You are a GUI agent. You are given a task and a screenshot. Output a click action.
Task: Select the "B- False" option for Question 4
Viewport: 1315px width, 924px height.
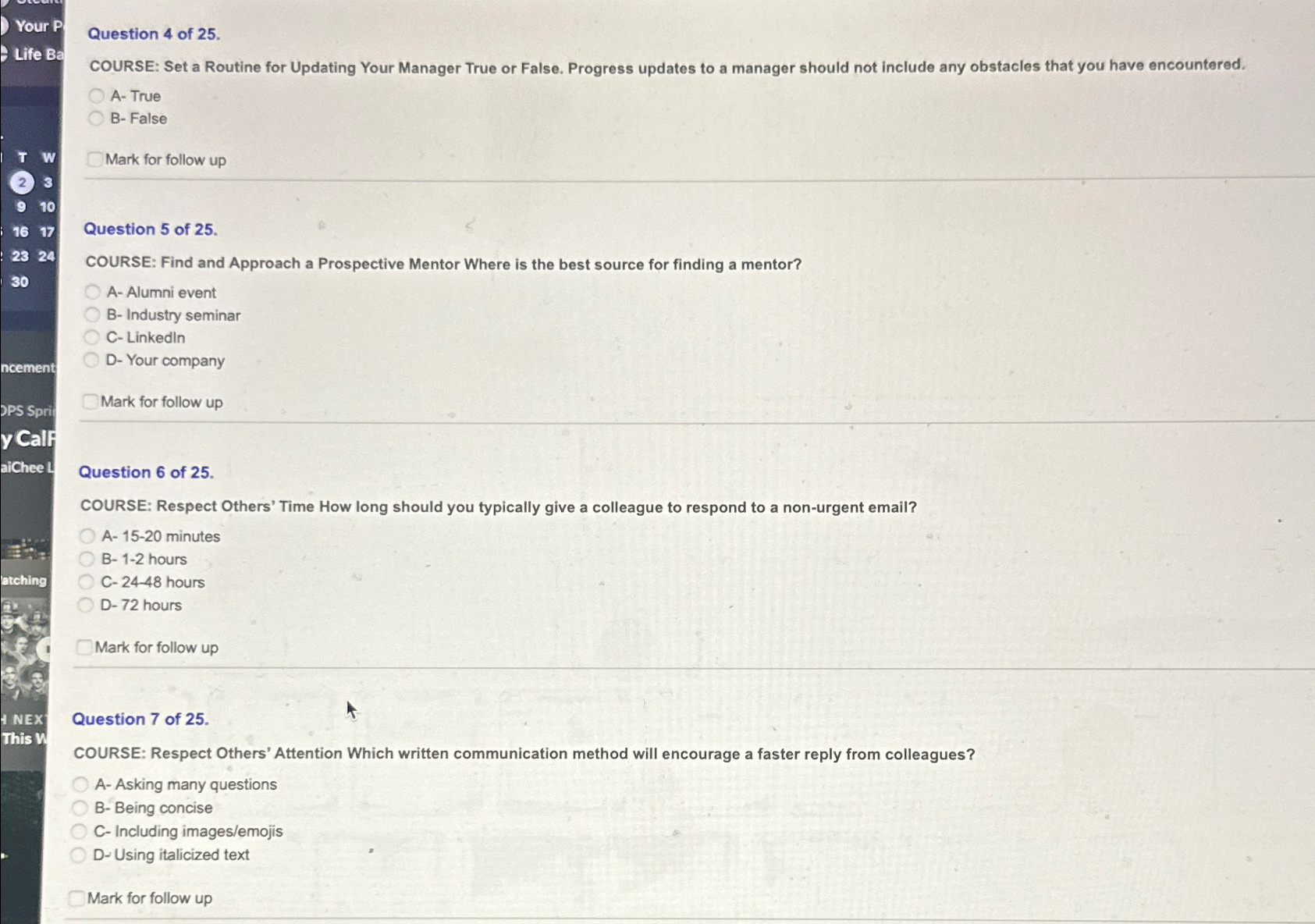[x=97, y=119]
